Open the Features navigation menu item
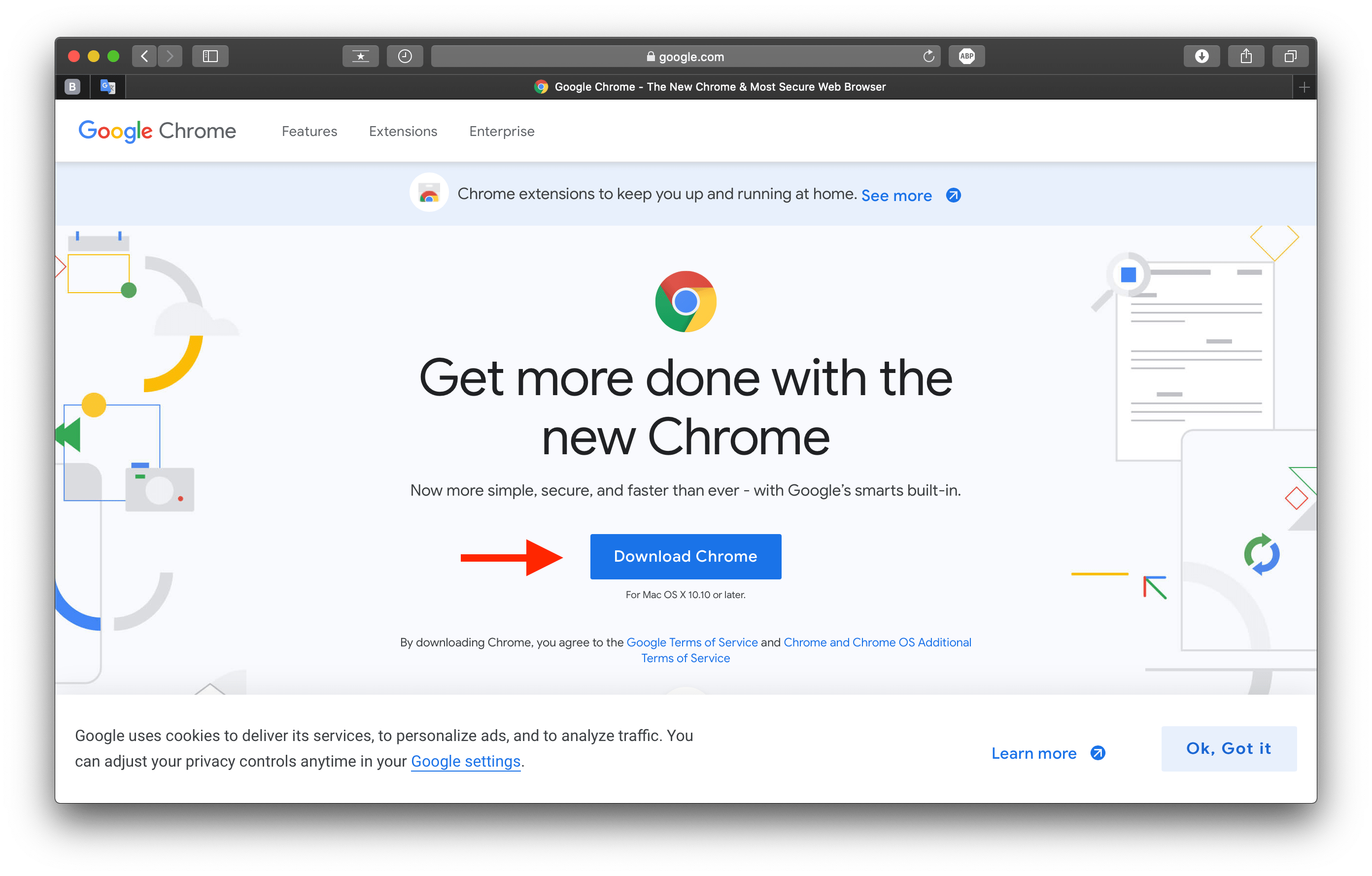Image resolution: width=1372 pixels, height=876 pixels. pos(309,131)
